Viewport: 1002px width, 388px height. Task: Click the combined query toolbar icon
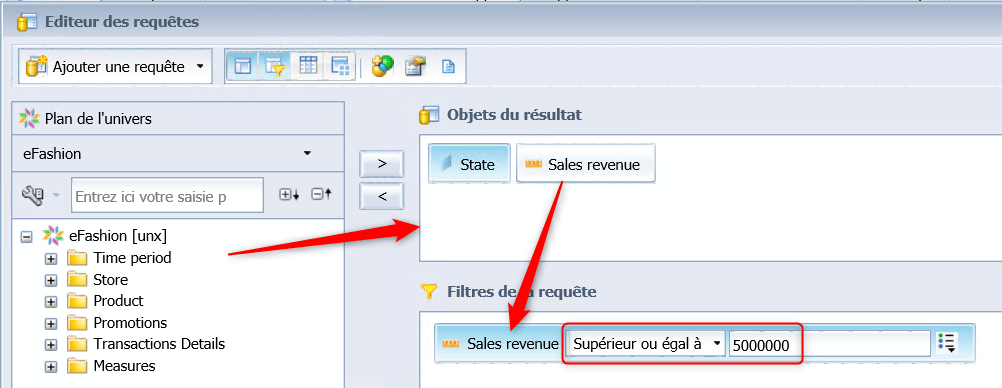382,66
